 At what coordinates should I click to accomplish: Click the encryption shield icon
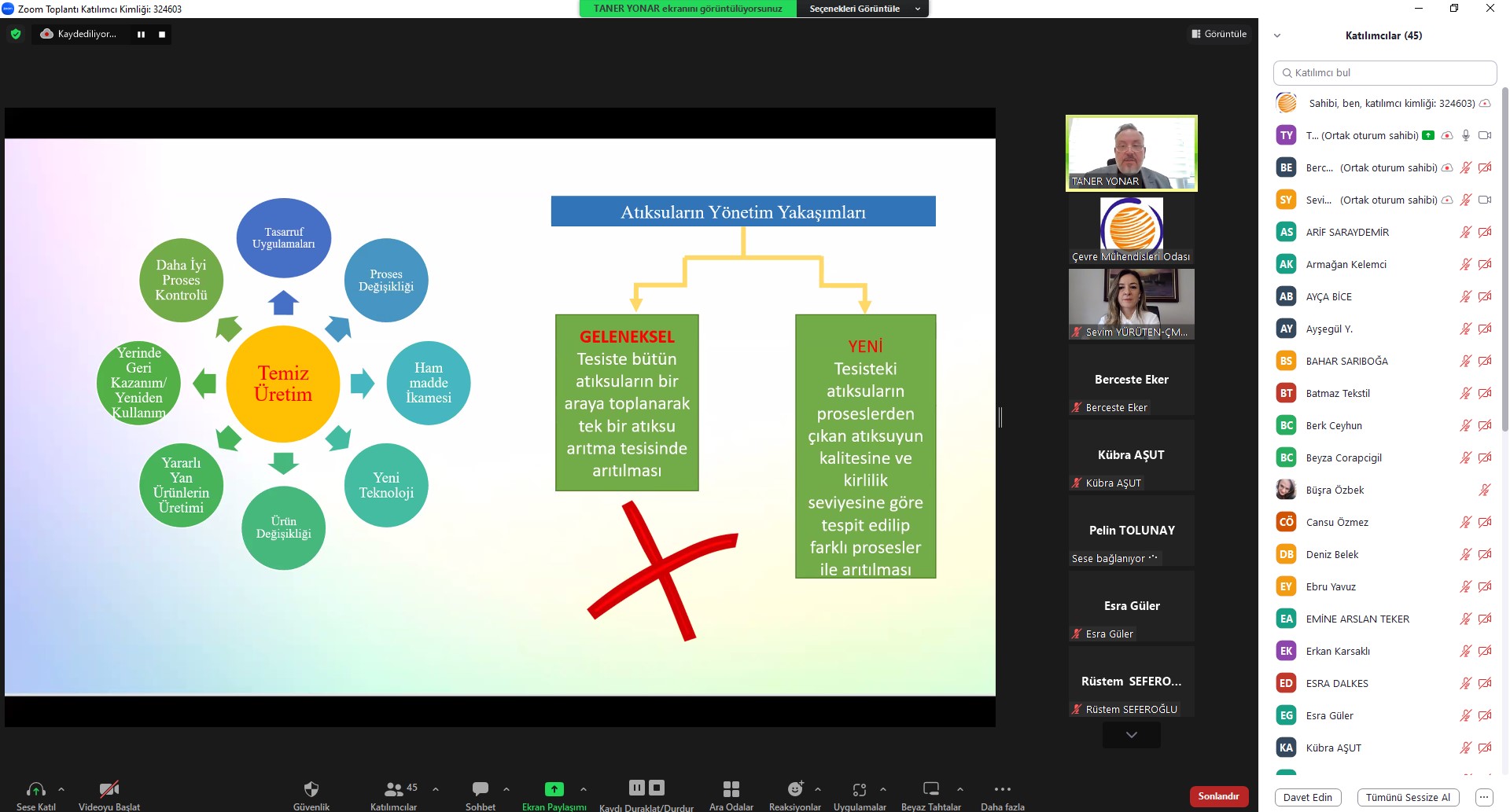tap(16, 34)
